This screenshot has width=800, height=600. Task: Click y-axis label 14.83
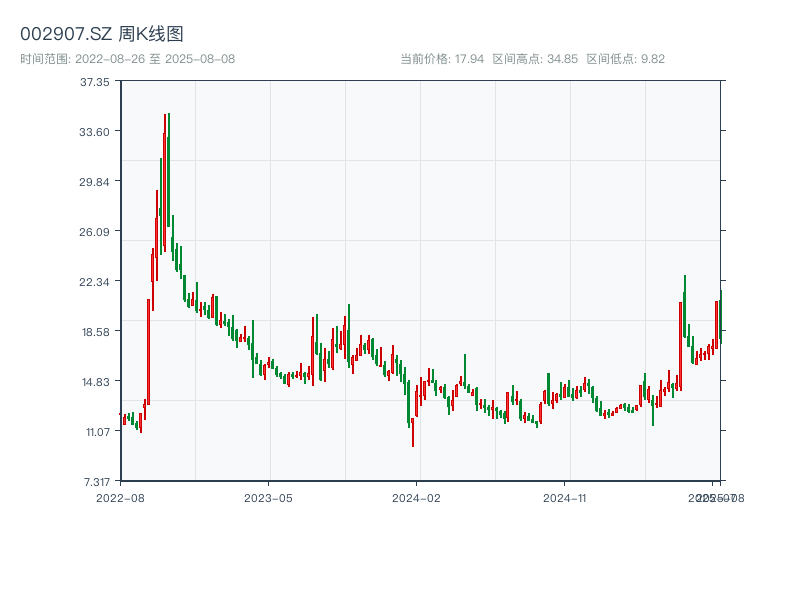(95, 382)
